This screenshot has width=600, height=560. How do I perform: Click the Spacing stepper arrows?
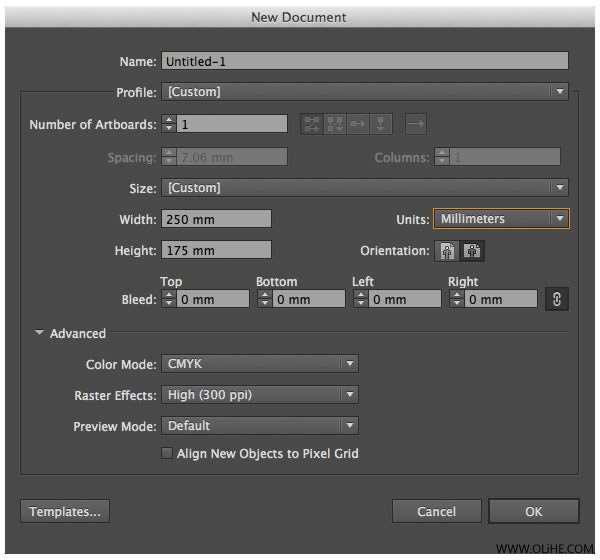pyautogui.click(x=169, y=157)
